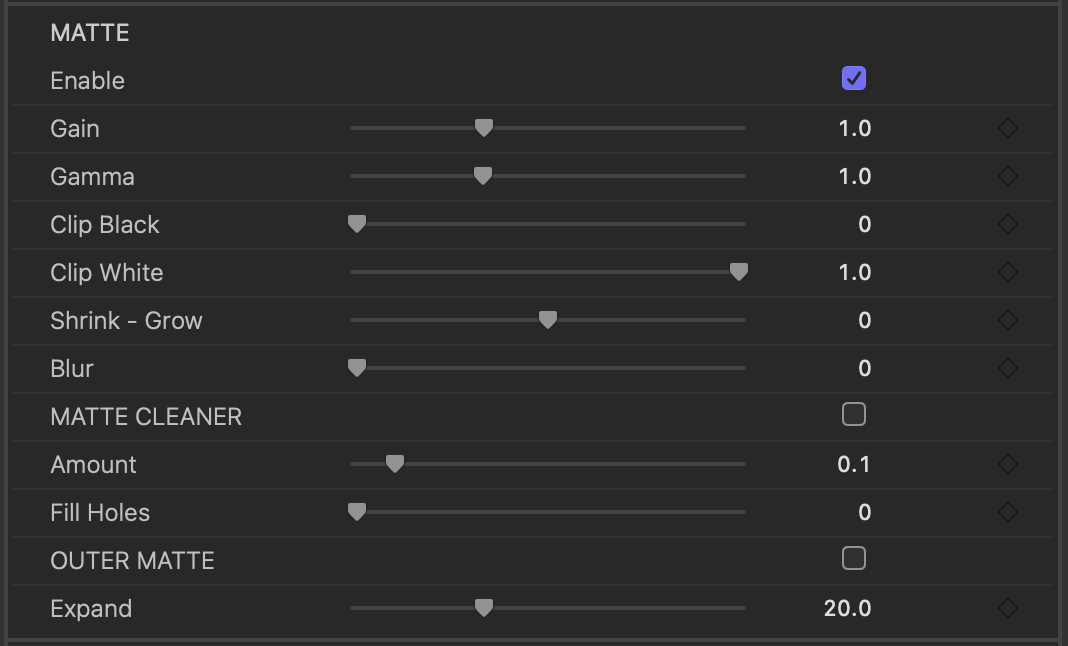The width and height of the screenshot is (1068, 646).
Task: Click the Expand keyframe diamond icon
Action: pyautogui.click(x=1007, y=608)
